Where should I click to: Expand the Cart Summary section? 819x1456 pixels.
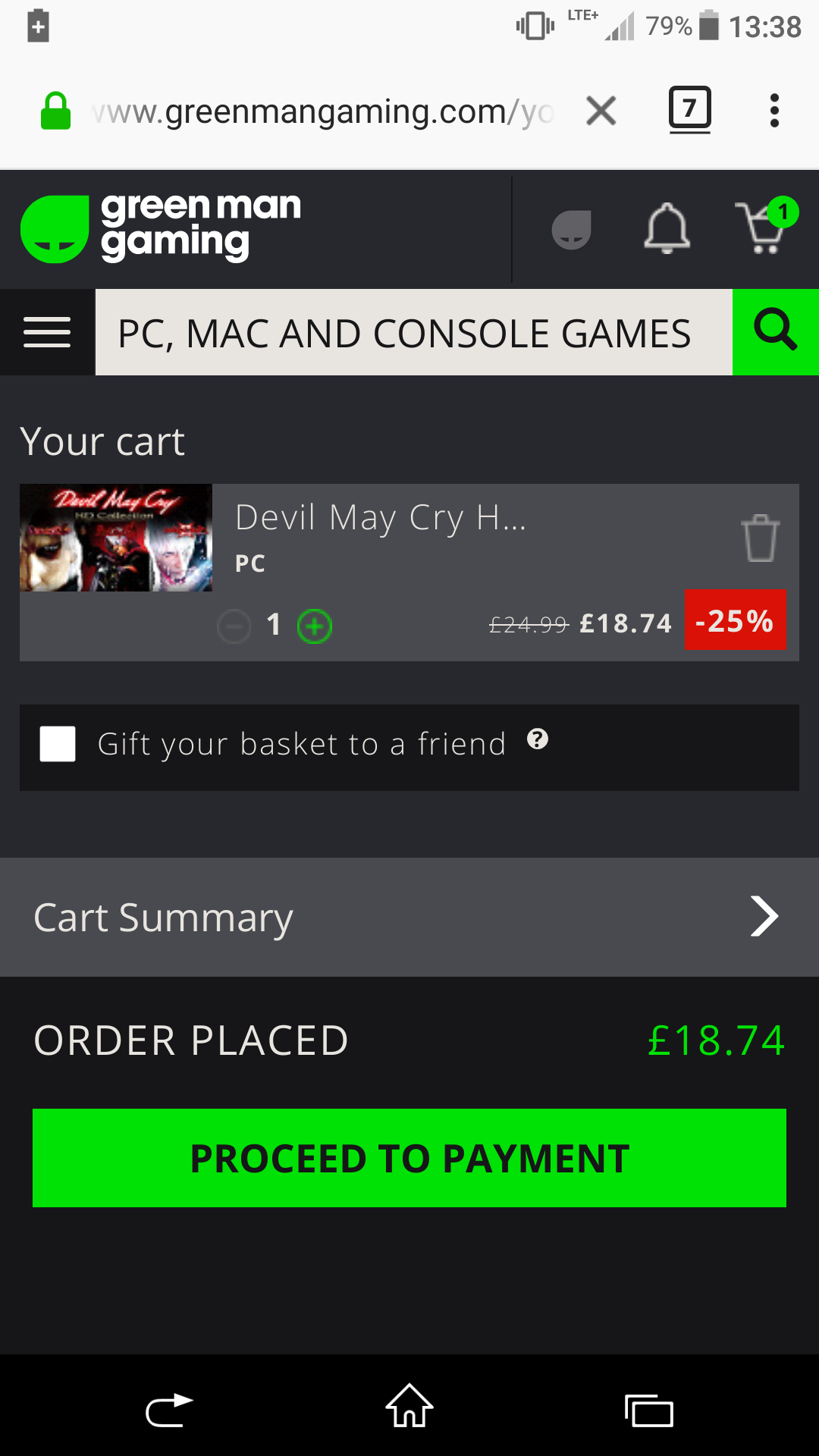pos(409,917)
